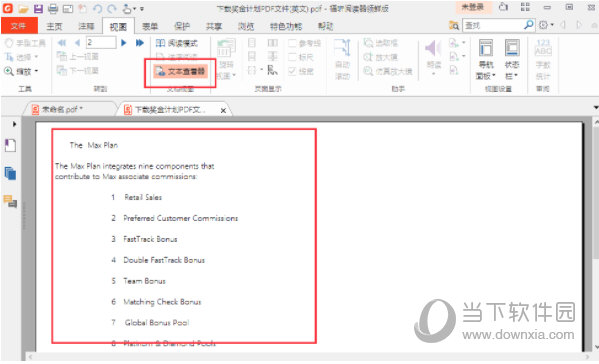Click the 未登录 not-signed-in button

point(473,7)
